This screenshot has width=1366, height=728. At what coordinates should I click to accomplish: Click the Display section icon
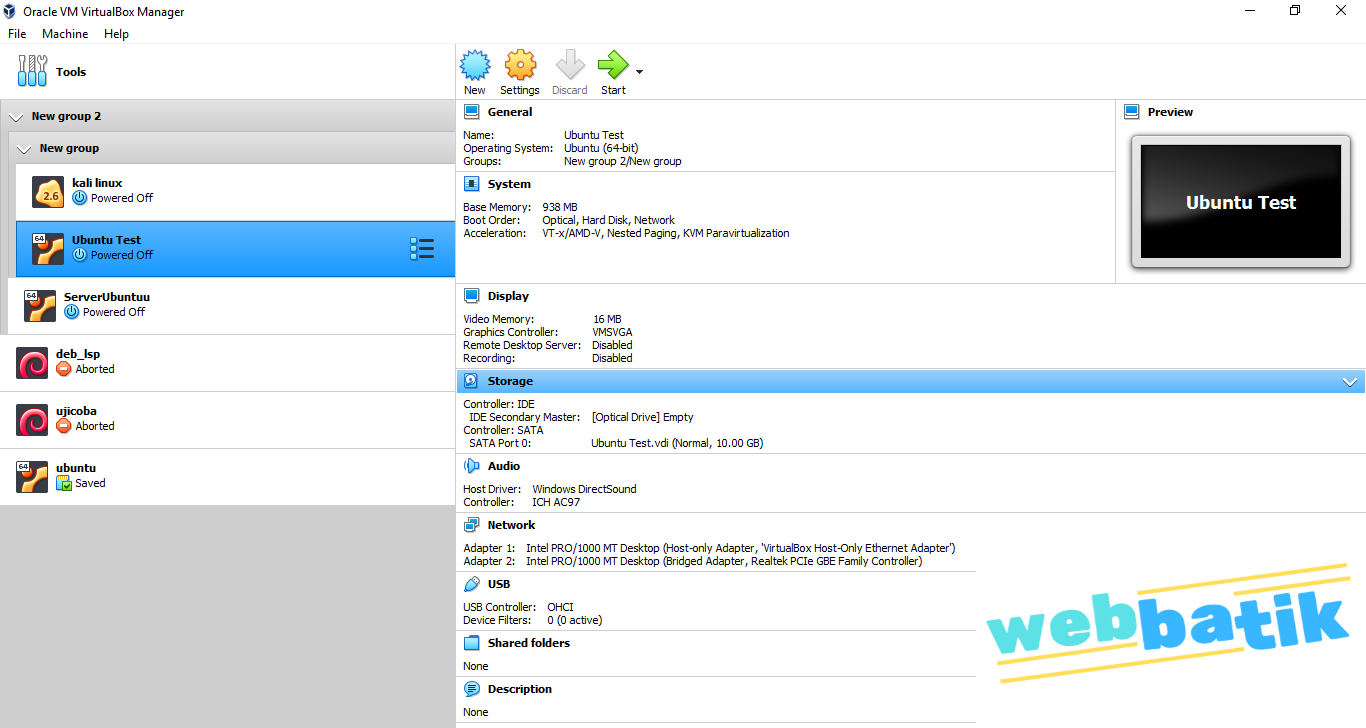click(472, 296)
